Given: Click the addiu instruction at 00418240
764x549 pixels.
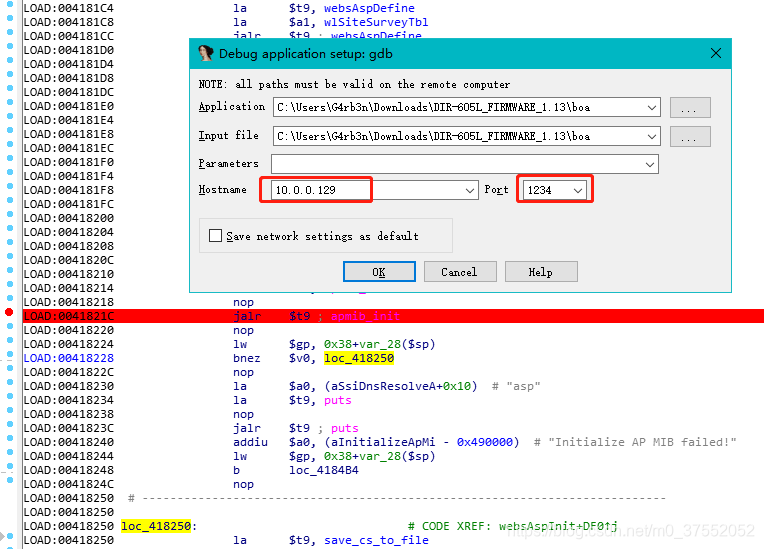Looking at the screenshot, I should click(250, 442).
